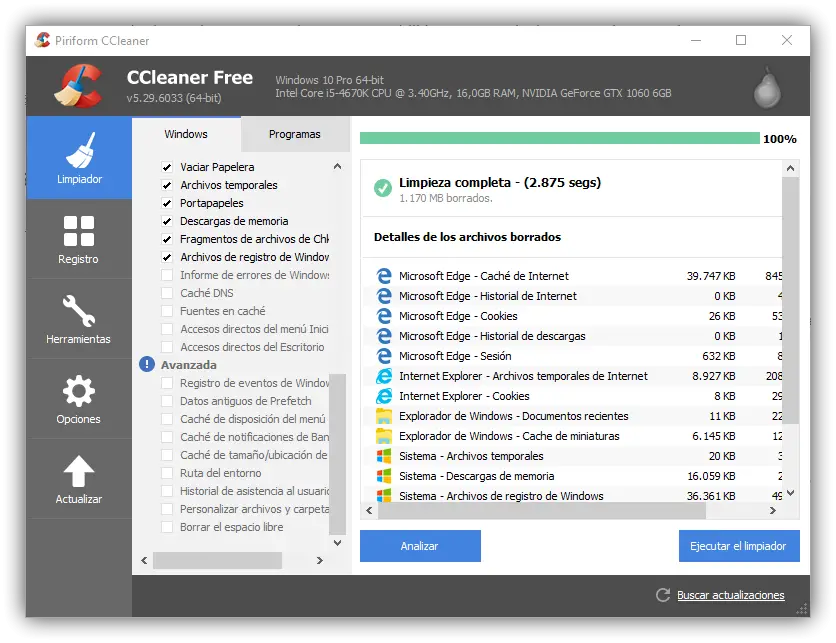Click the Windows icon for Archivos de registro
Image resolution: width=836 pixels, height=643 pixels.
coord(383,495)
